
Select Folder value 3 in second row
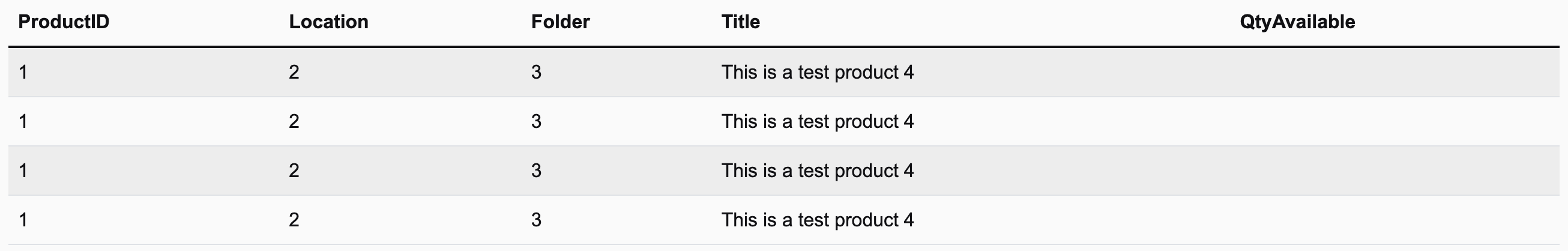point(536,122)
